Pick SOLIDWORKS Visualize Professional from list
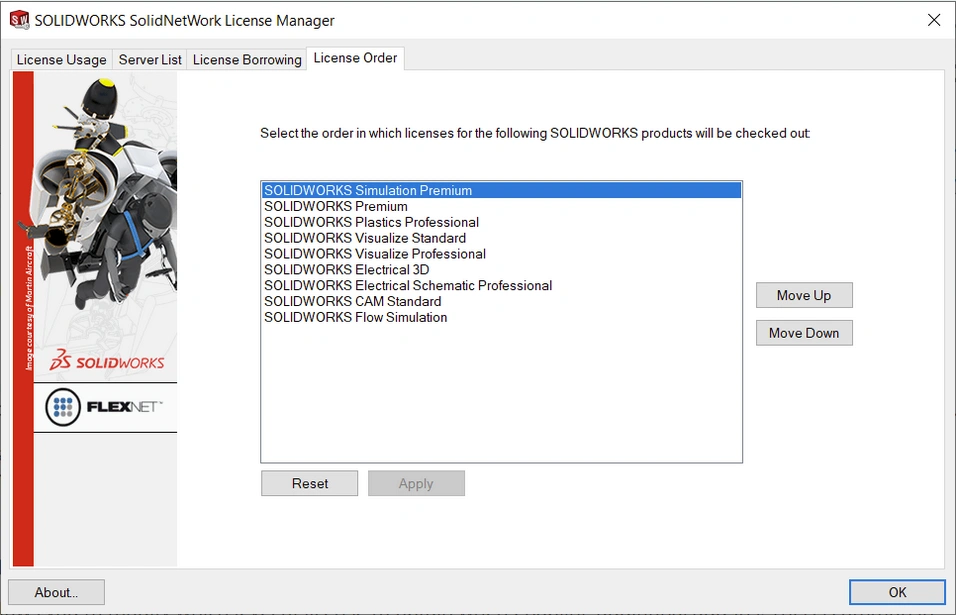The image size is (956, 615). tap(501, 254)
